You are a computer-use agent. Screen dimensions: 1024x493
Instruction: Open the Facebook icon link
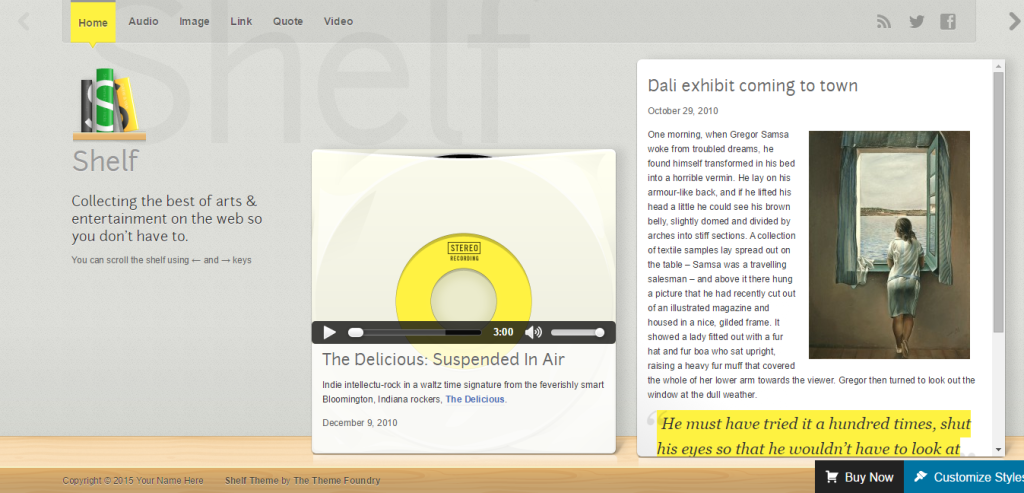coord(948,22)
